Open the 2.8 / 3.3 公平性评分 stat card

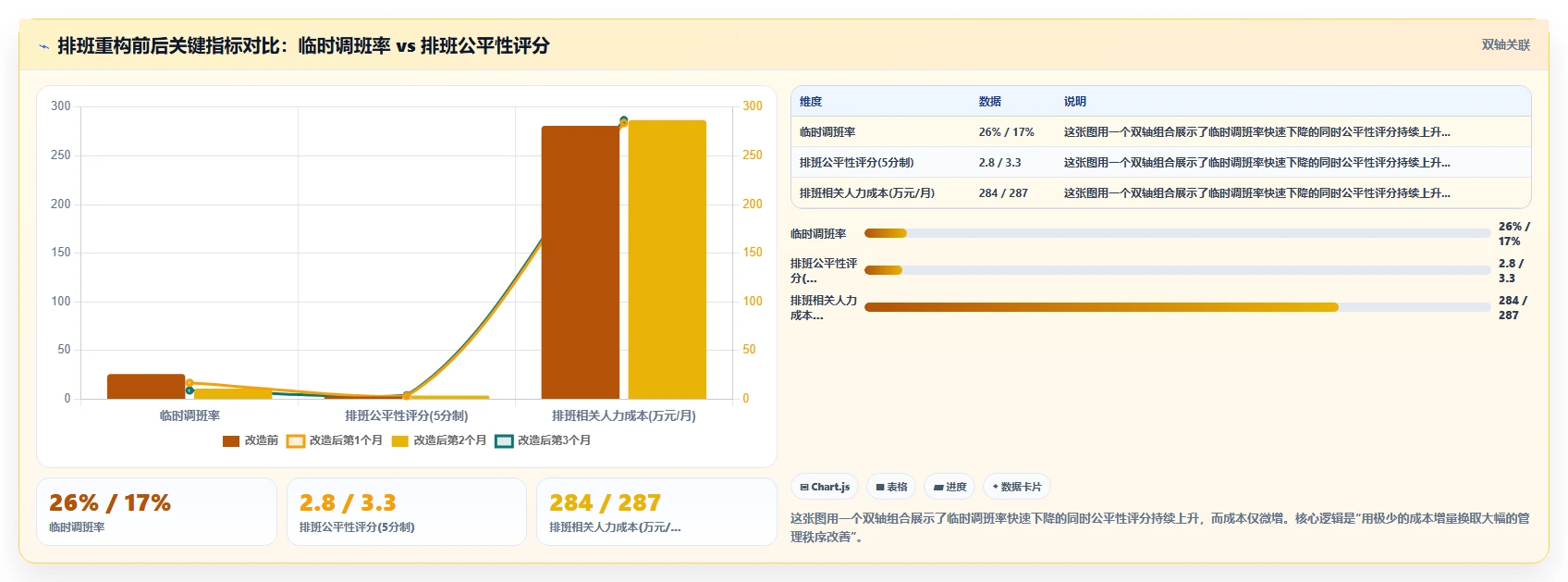point(407,512)
